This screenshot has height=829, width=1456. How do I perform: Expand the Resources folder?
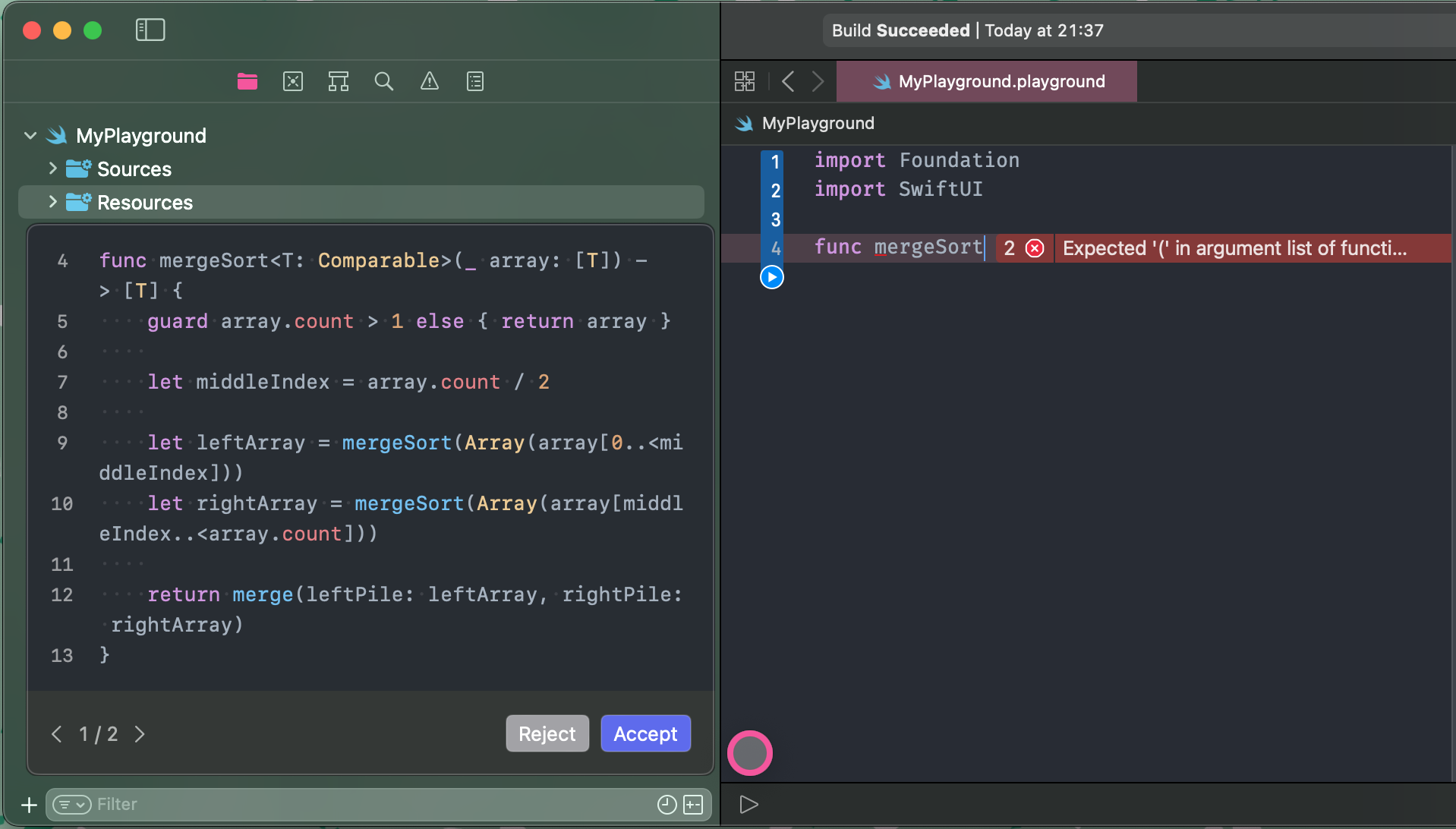click(52, 202)
